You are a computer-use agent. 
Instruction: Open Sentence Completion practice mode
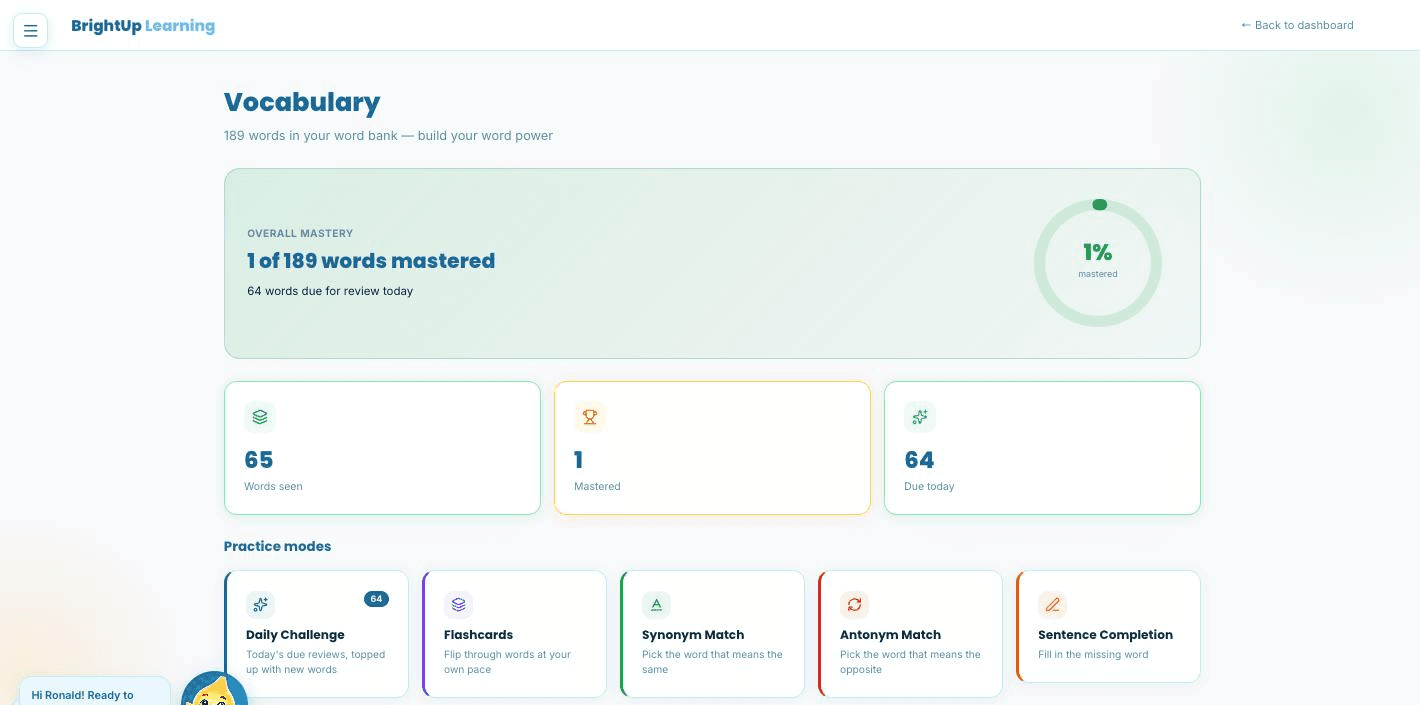point(1108,626)
